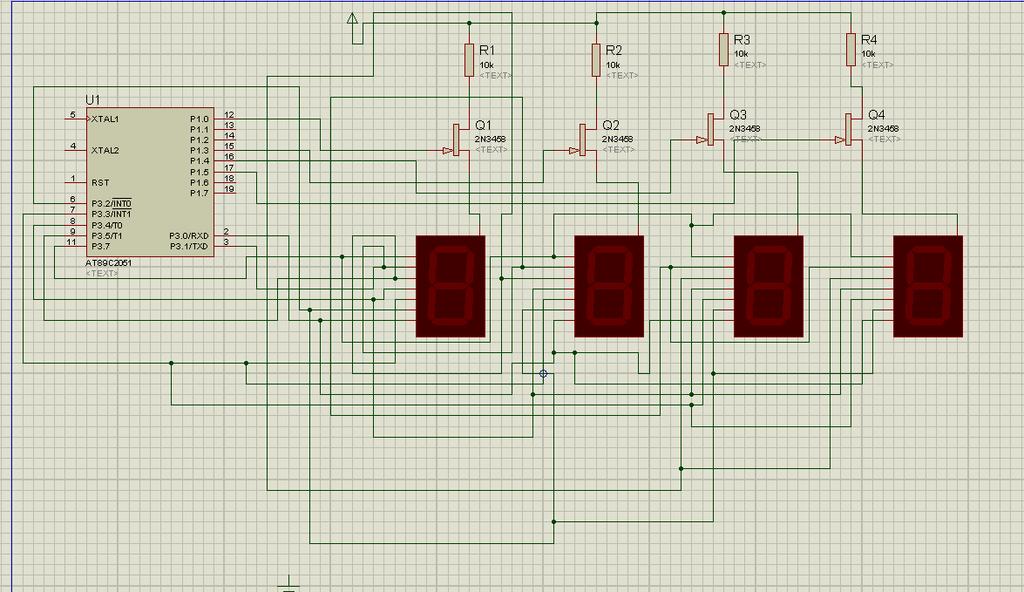Screen dimensions: 1024x592
Task: Click the <TEXT> placeholder under AT89C2051
Action: tap(102, 273)
